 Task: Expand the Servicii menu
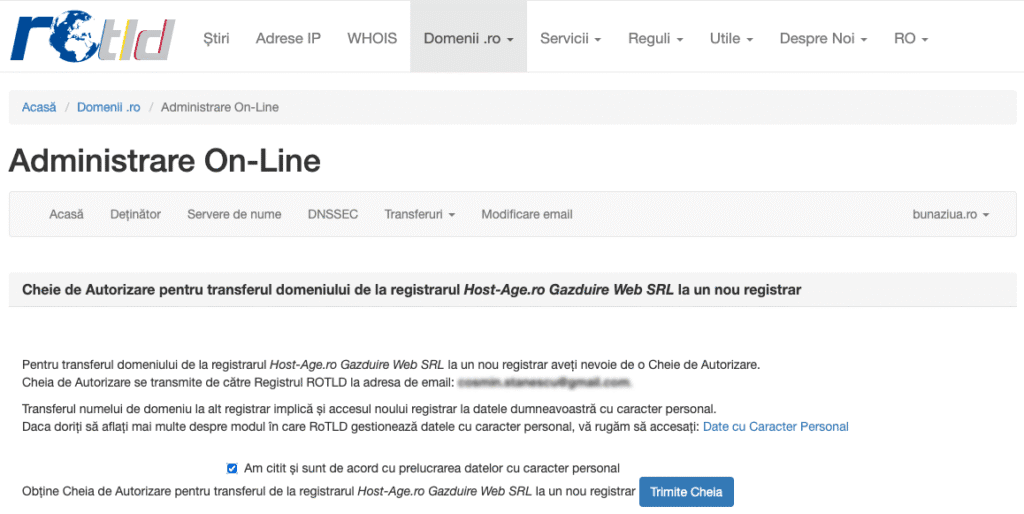[570, 38]
